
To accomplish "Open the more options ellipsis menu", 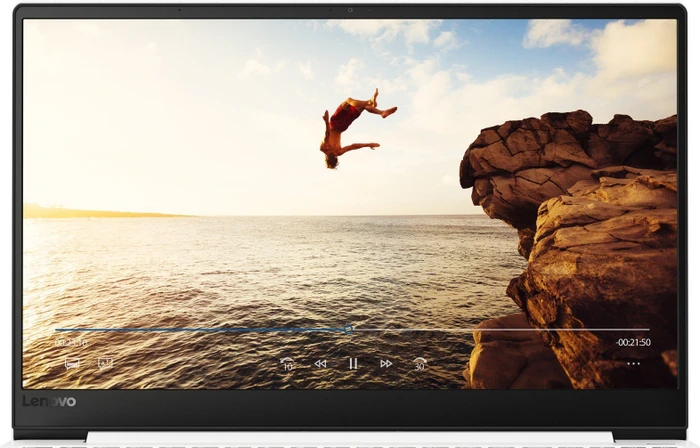I will point(633,364).
